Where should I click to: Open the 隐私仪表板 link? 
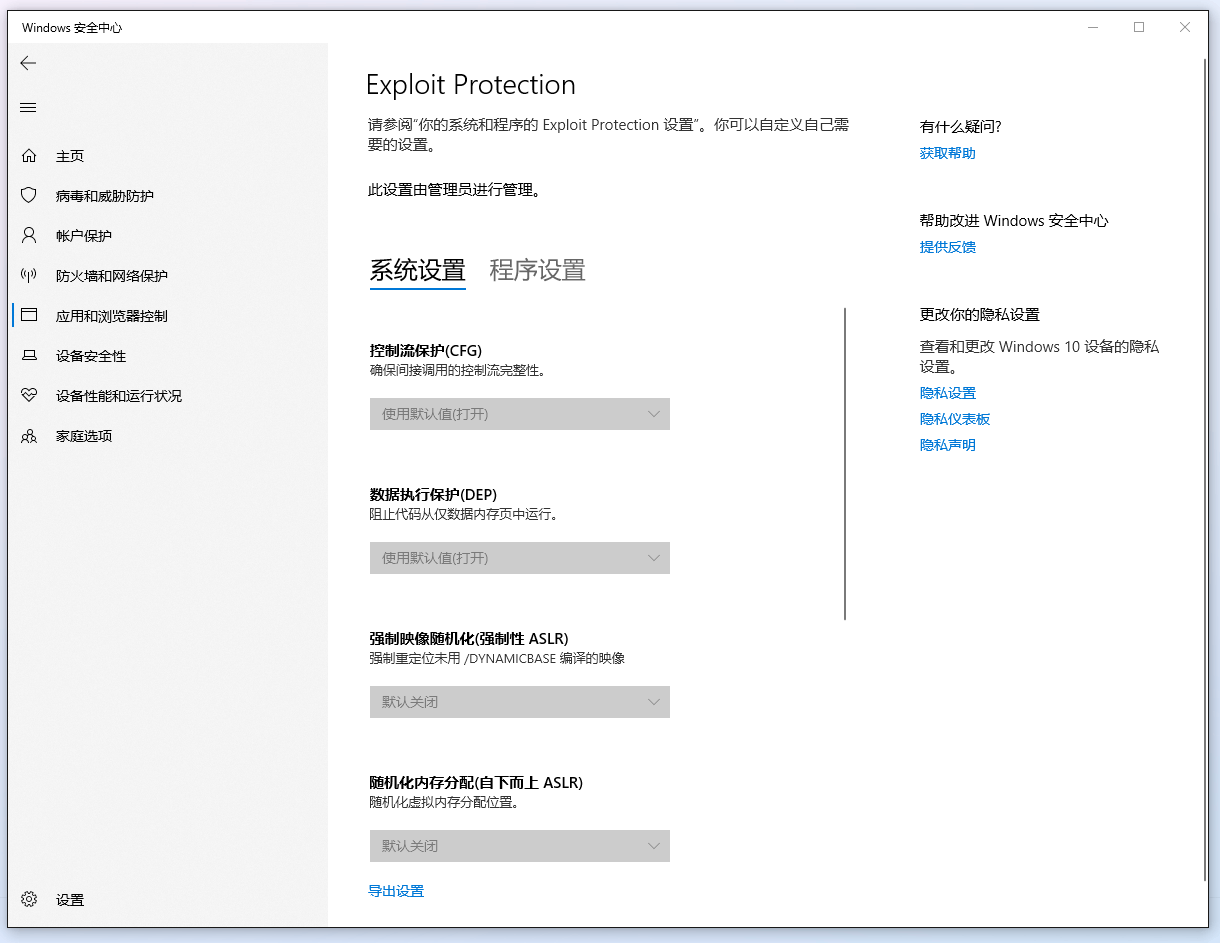pyautogui.click(x=955, y=419)
